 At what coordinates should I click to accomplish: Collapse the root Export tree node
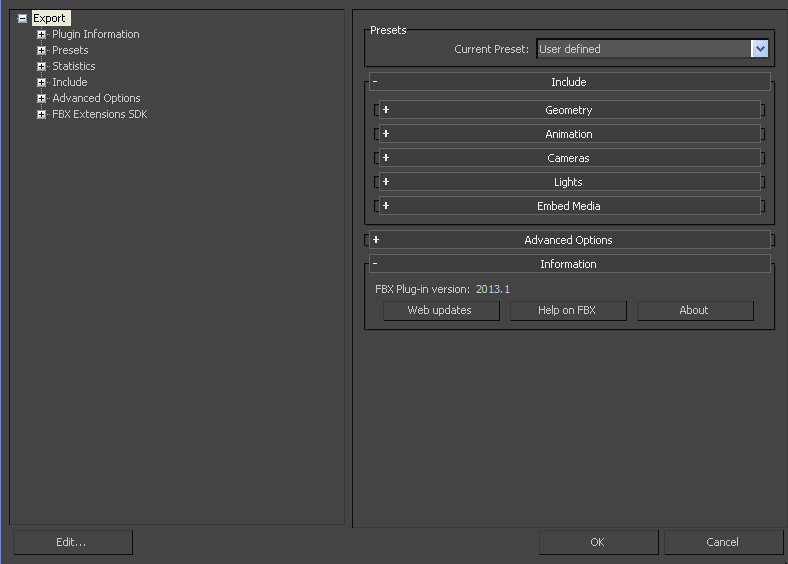coord(22,19)
